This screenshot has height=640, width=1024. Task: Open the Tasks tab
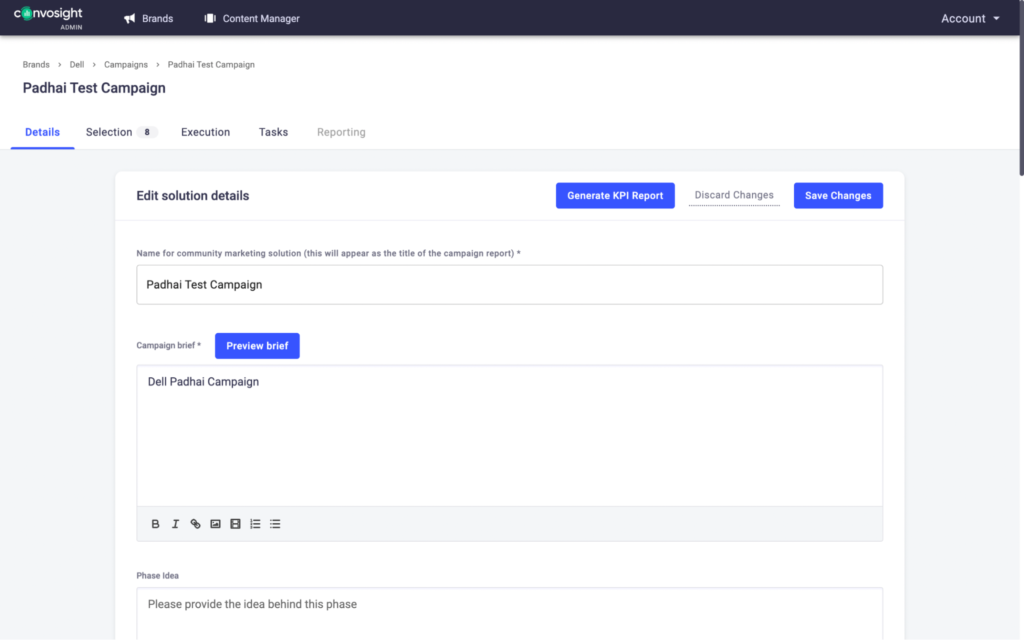(273, 132)
